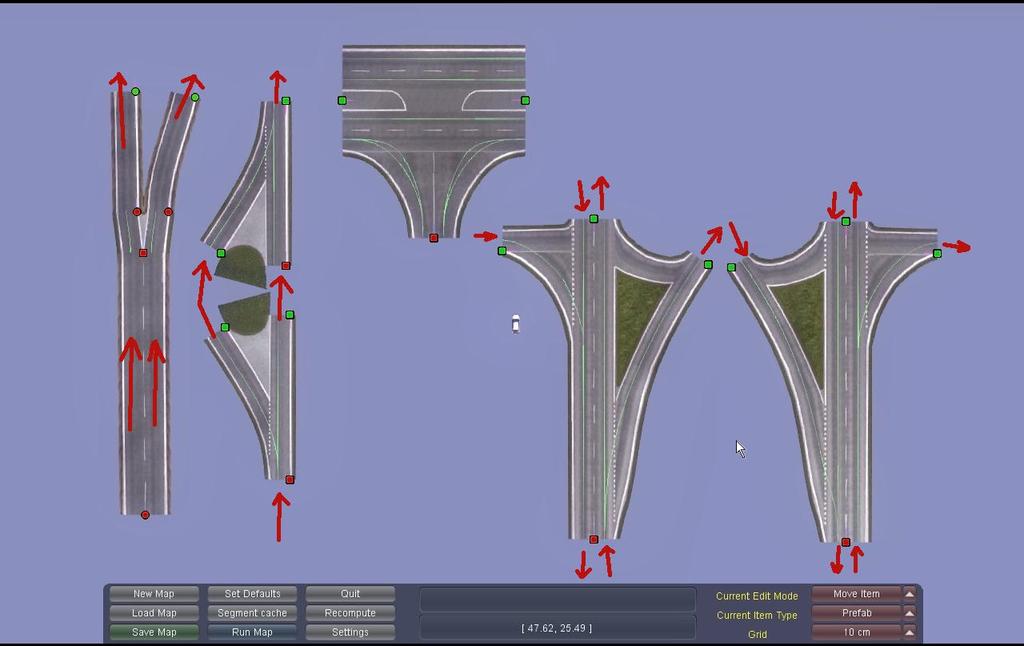This screenshot has height=646, width=1024.
Task: Click the up arrow next to the Grid value
Action: click(x=908, y=632)
